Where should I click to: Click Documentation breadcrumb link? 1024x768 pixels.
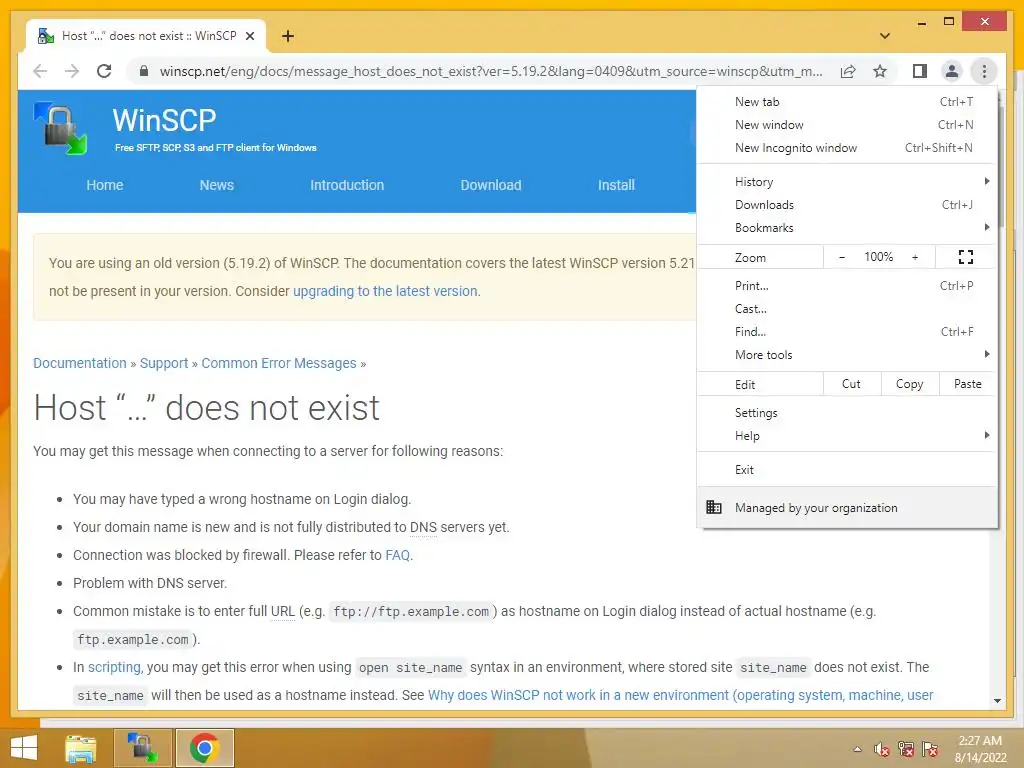[x=80, y=363]
